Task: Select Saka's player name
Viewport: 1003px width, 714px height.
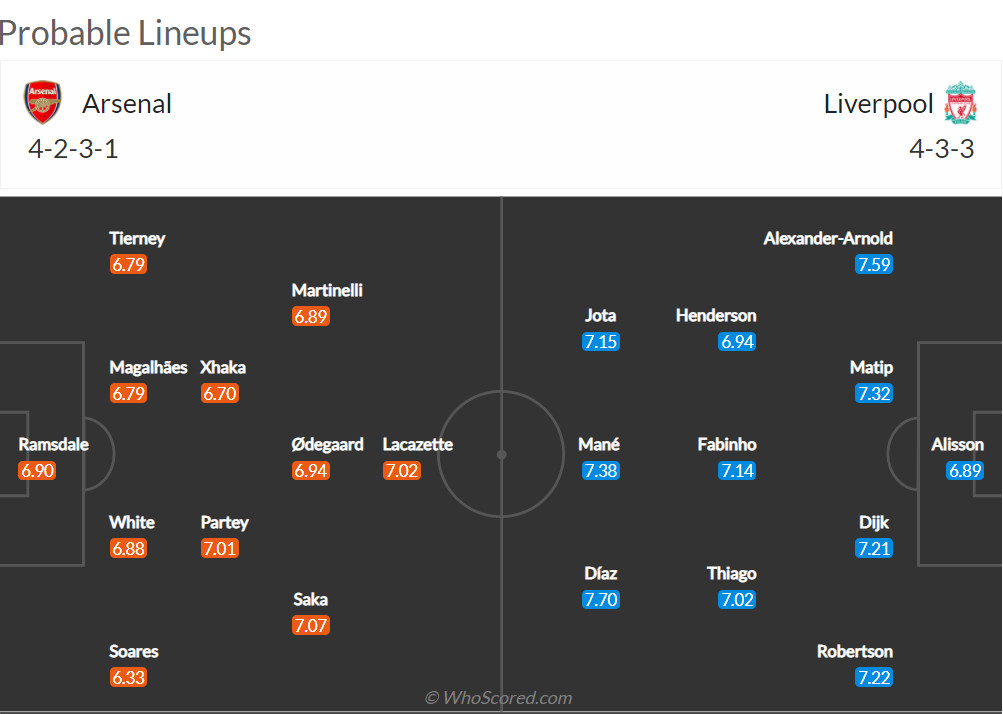Action: coord(311,600)
